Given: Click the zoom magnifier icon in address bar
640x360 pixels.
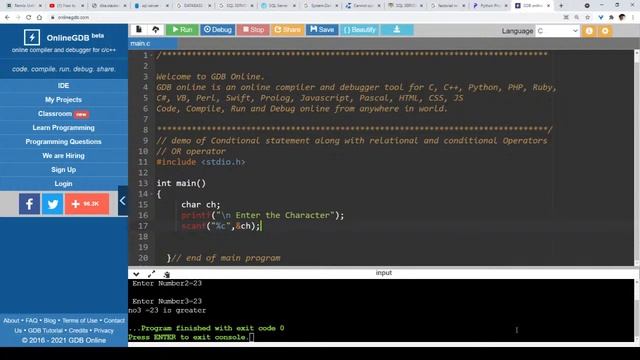Looking at the screenshot, I should pos(577,18).
